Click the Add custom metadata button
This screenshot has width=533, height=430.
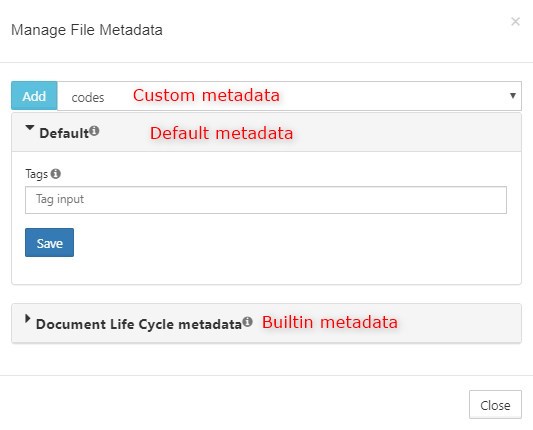[x=34, y=96]
